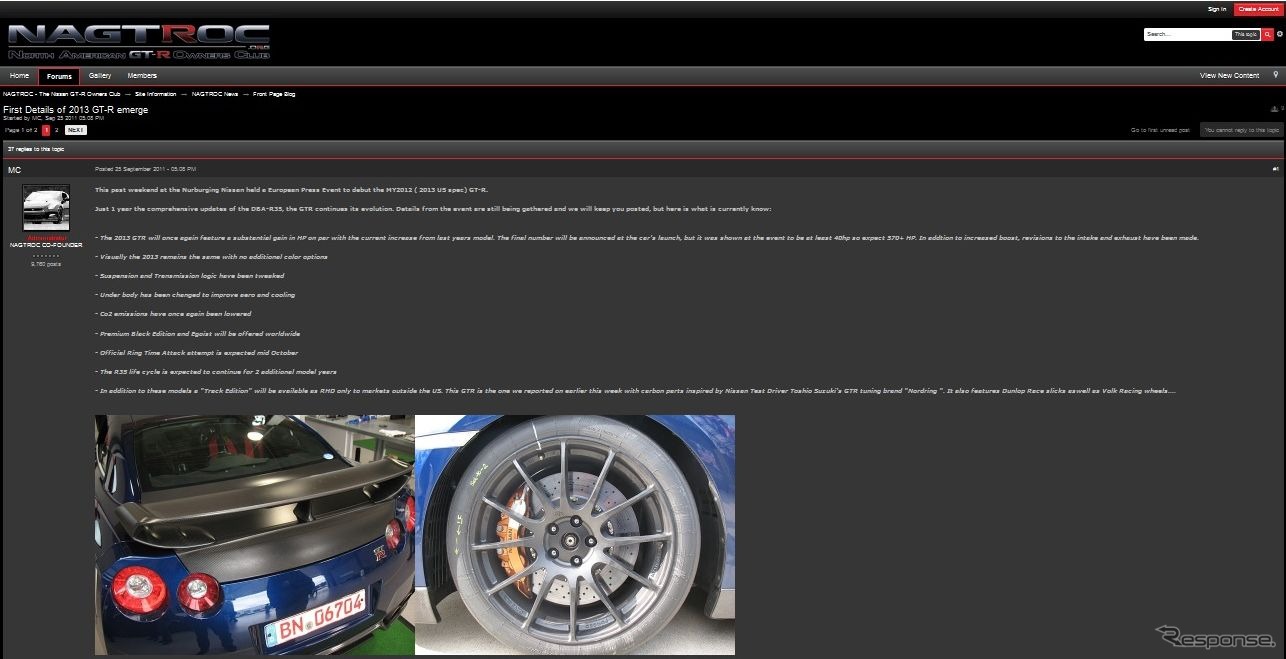This screenshot has width=1286, height=659.
Task: Click the 'Started by MC, Sep 25 2011' line
Action: (x=54, y=118)
